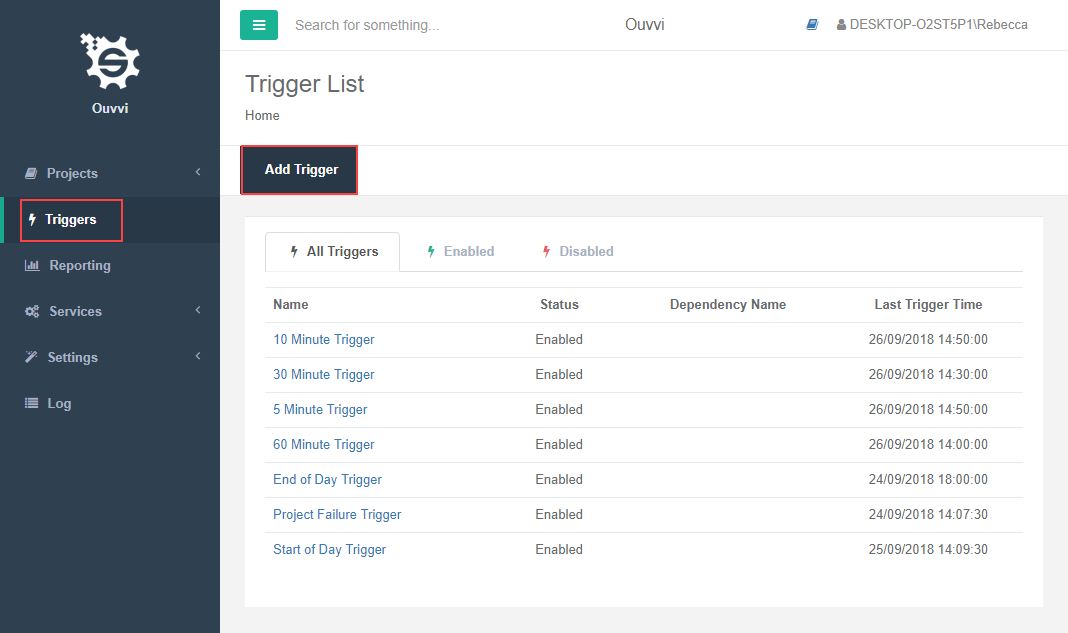Click the Projects book icon in the sidebar

tap(31, 173)
